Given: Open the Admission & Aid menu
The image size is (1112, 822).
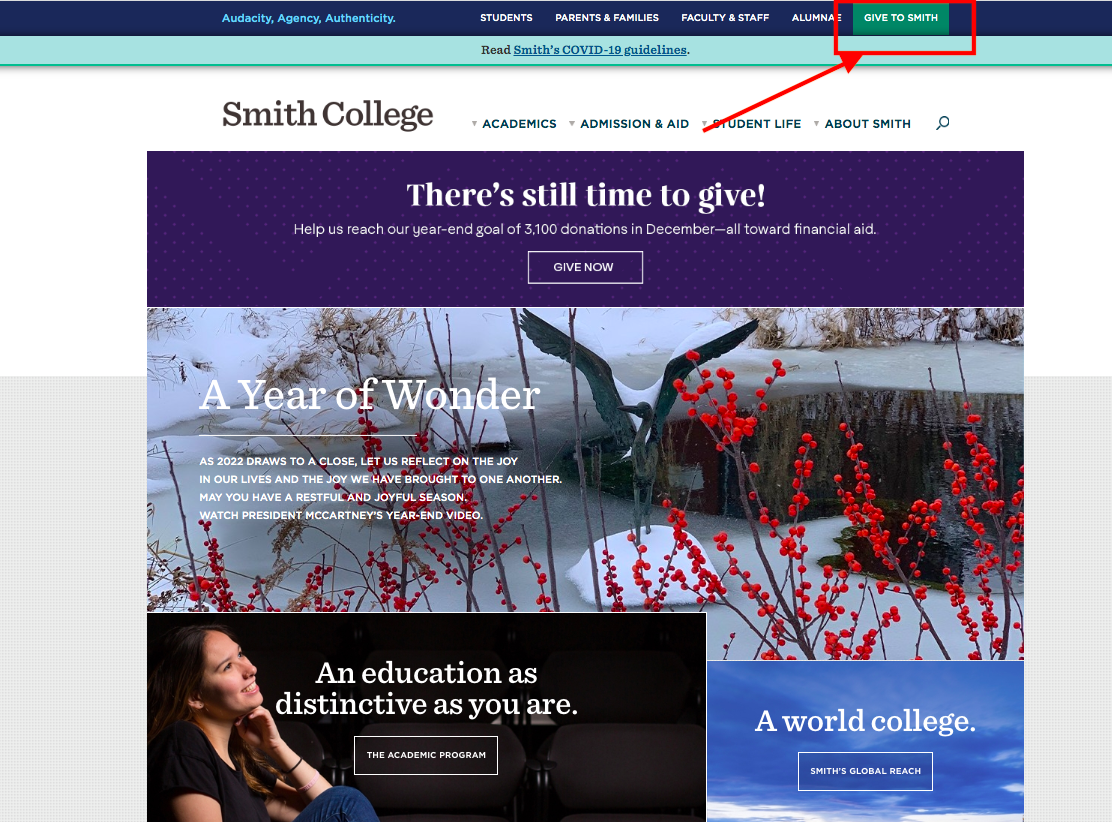Looking at the screenshot, I should [635, 124].
